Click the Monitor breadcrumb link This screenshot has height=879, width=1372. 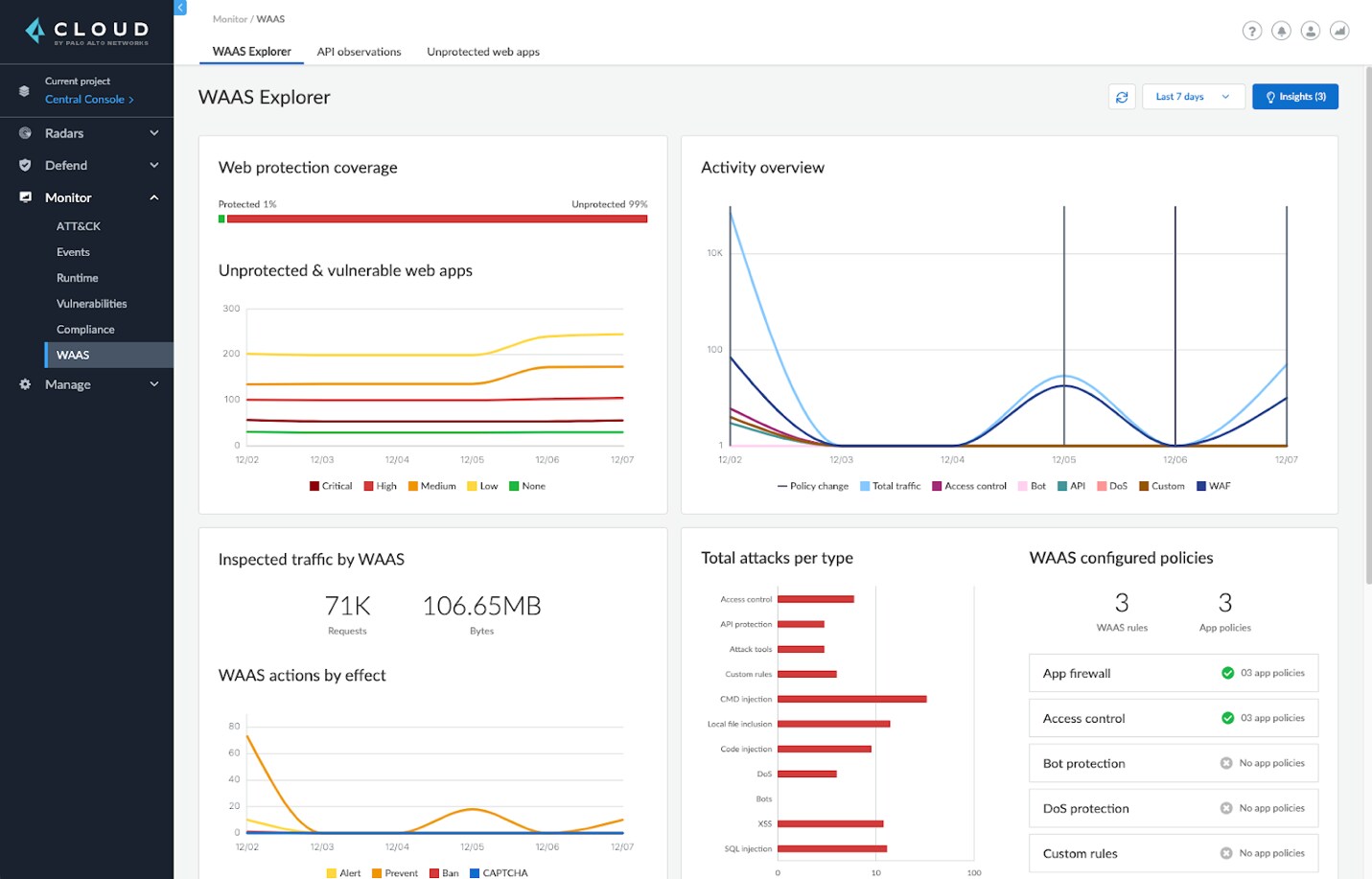pos(229,19)
